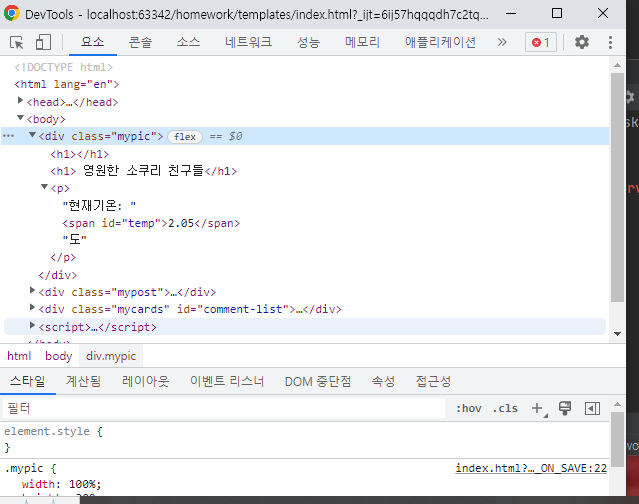
Task: Show more tabs with the » chevron
Action: [x=502, y=42]
